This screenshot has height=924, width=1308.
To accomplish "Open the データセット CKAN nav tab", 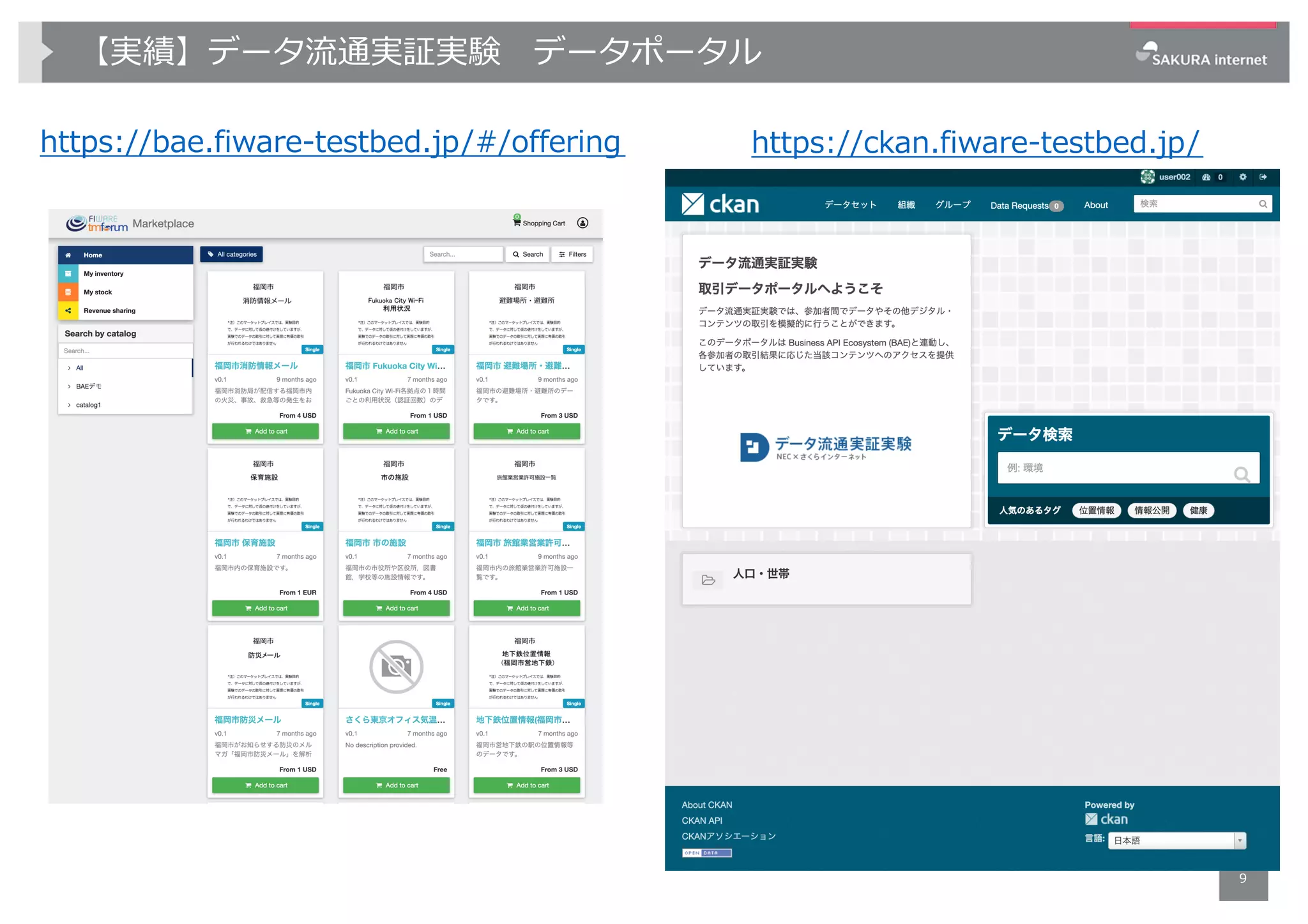I will point(850,205).
